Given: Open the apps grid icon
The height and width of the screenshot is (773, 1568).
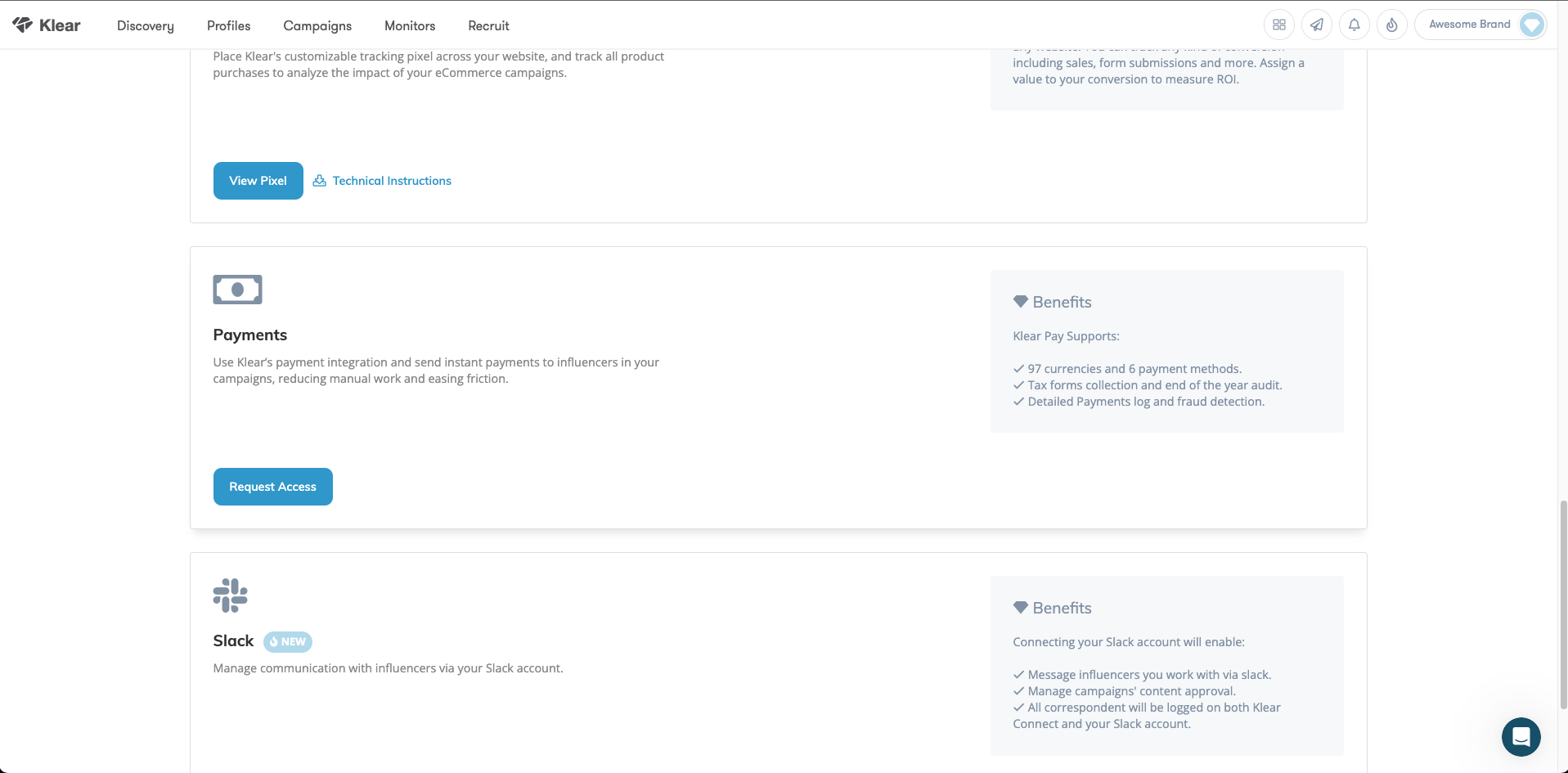Looking at the screenshot, I should 1279,25.
